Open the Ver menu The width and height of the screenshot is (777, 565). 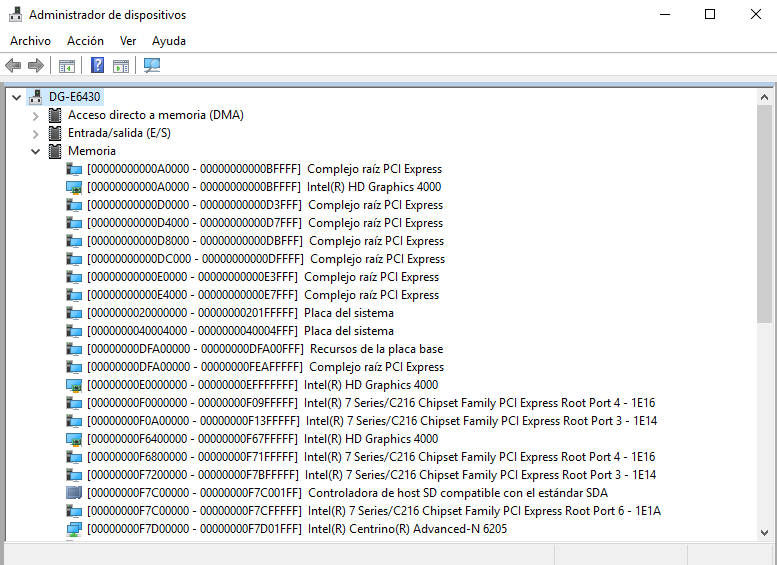pos(128,41)
